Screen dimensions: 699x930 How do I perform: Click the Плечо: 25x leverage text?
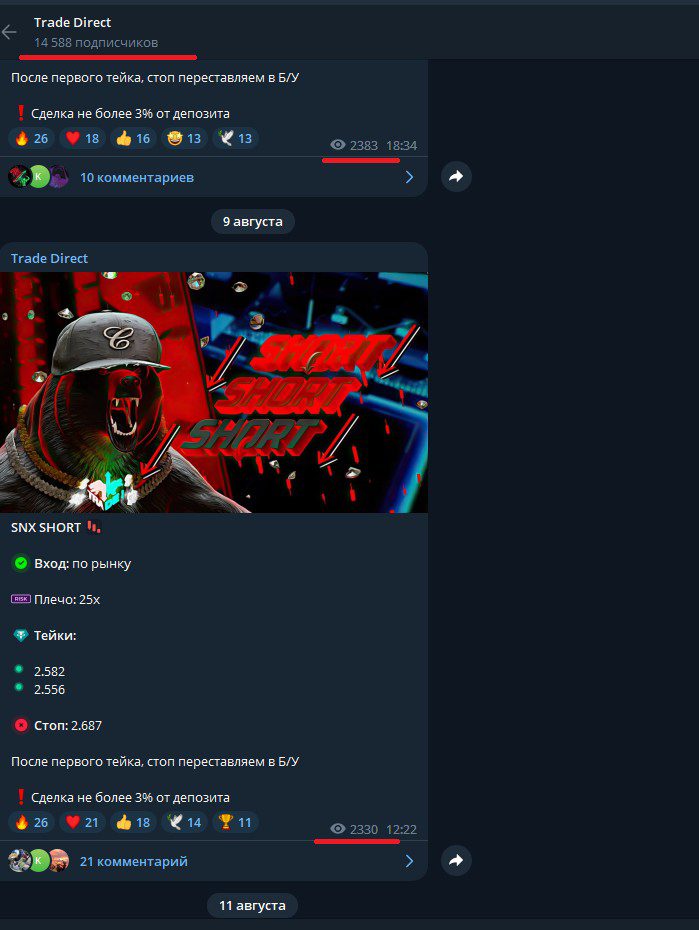pyautogui.click(x=67, y=600)
